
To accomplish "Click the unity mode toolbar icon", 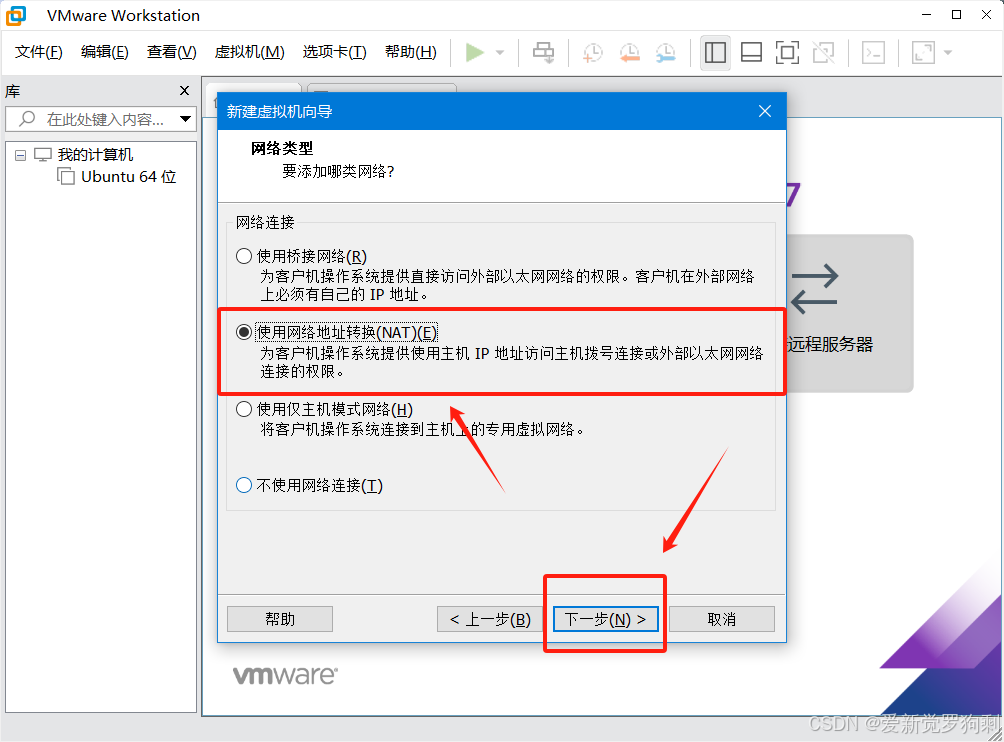I will pyautogui.click(x=823, y=52).
